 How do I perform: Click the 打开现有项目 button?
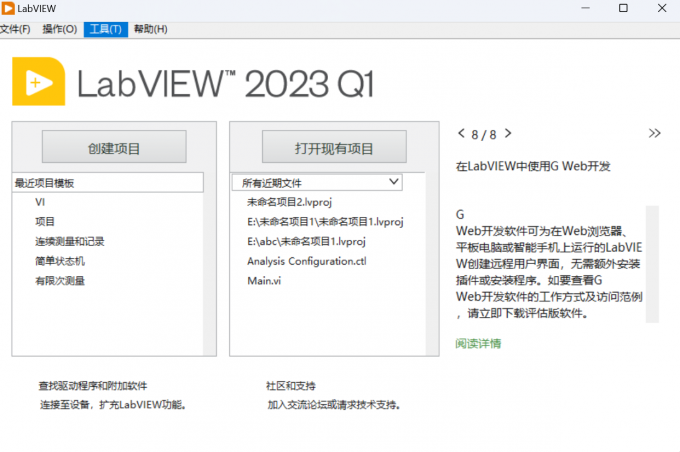point(334,147)
